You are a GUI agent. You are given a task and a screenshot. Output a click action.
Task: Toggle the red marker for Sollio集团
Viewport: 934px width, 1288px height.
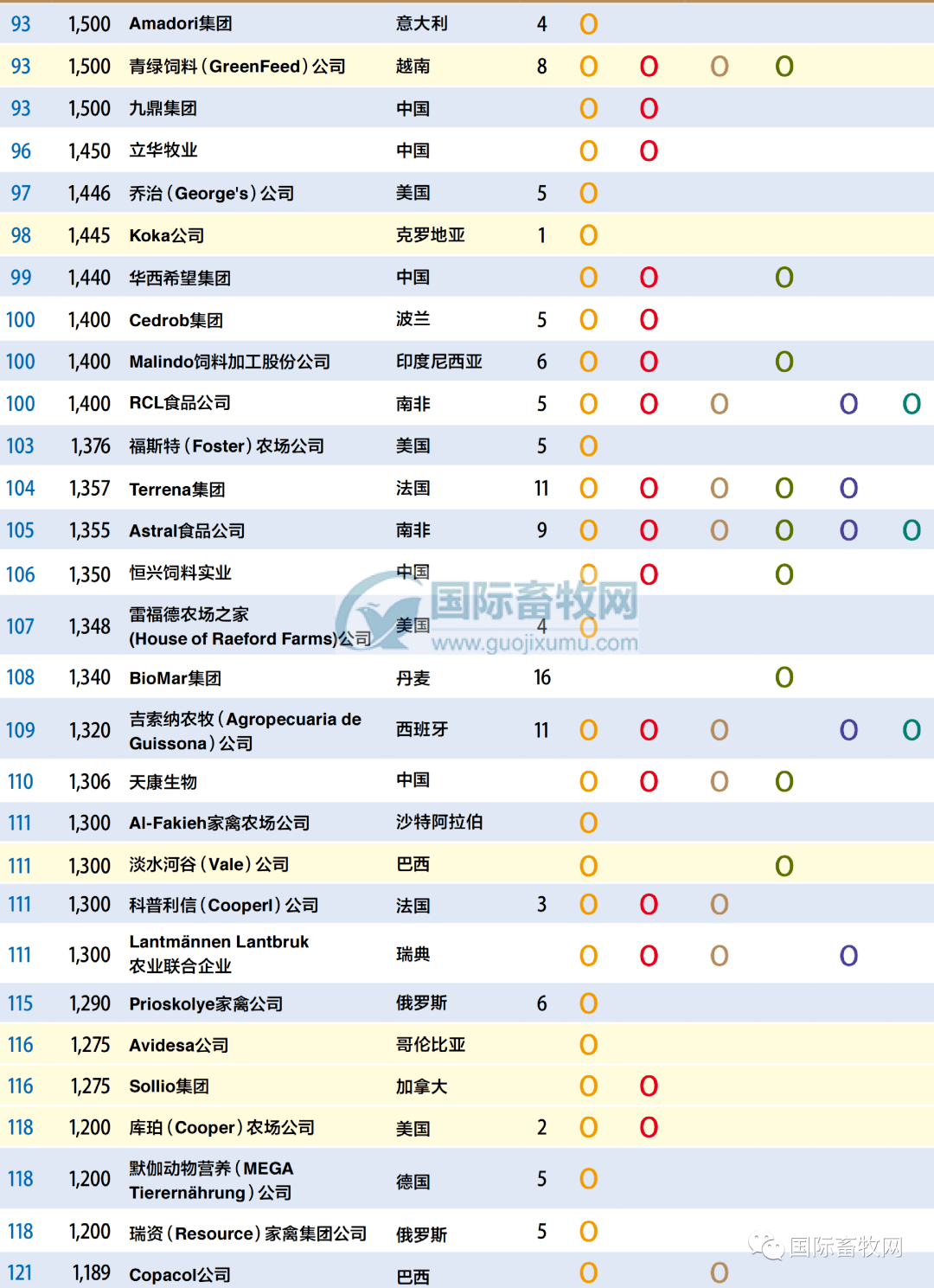click(x=649, y=1086)
